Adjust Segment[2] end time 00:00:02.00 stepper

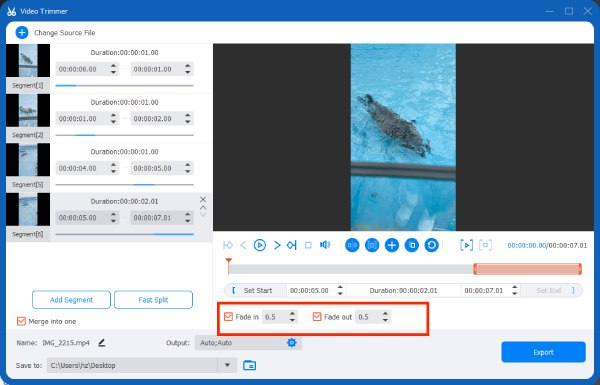(188, 119)
